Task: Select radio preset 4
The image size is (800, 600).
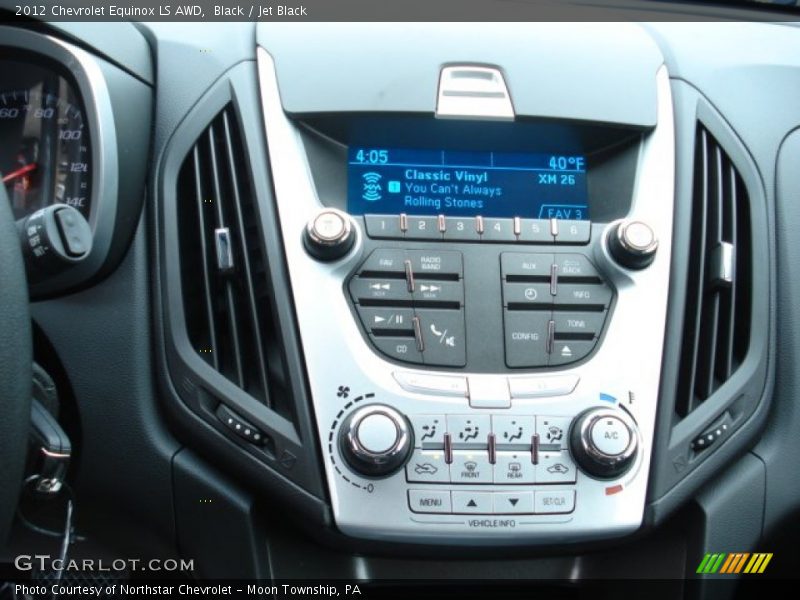Action: [x=497, y=228]
